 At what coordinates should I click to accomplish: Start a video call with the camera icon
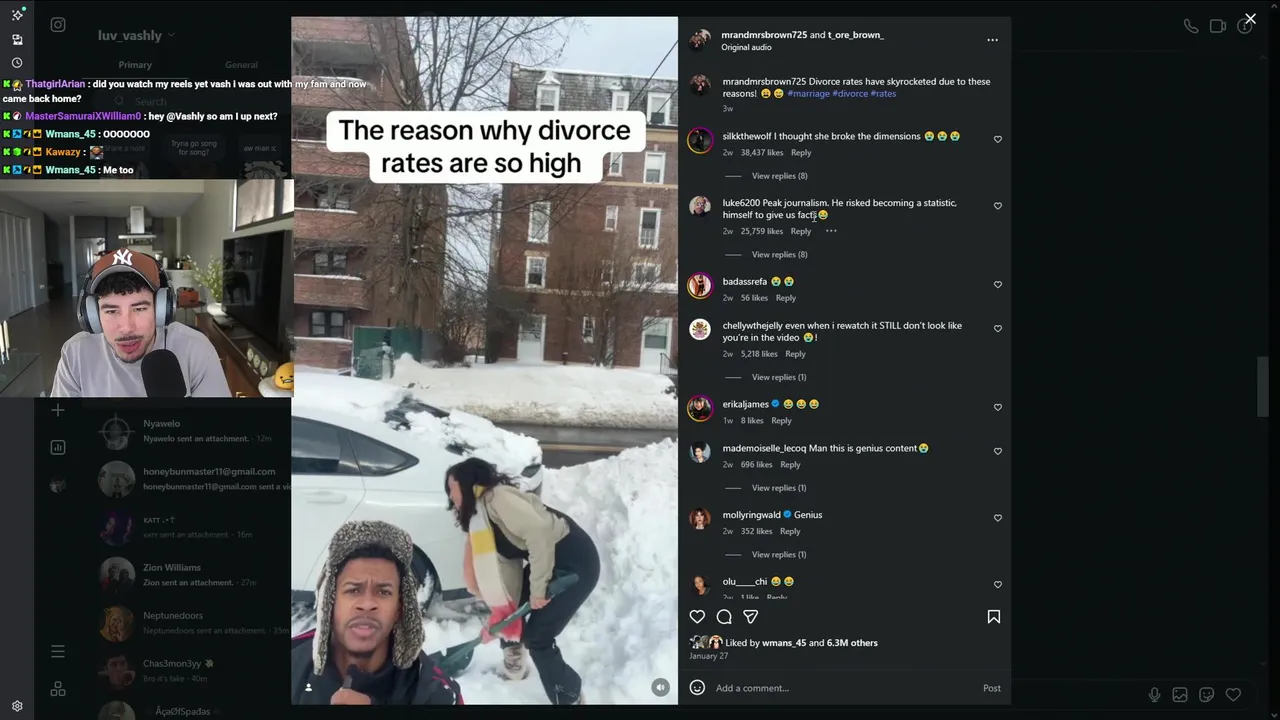tap(1218, 26)
